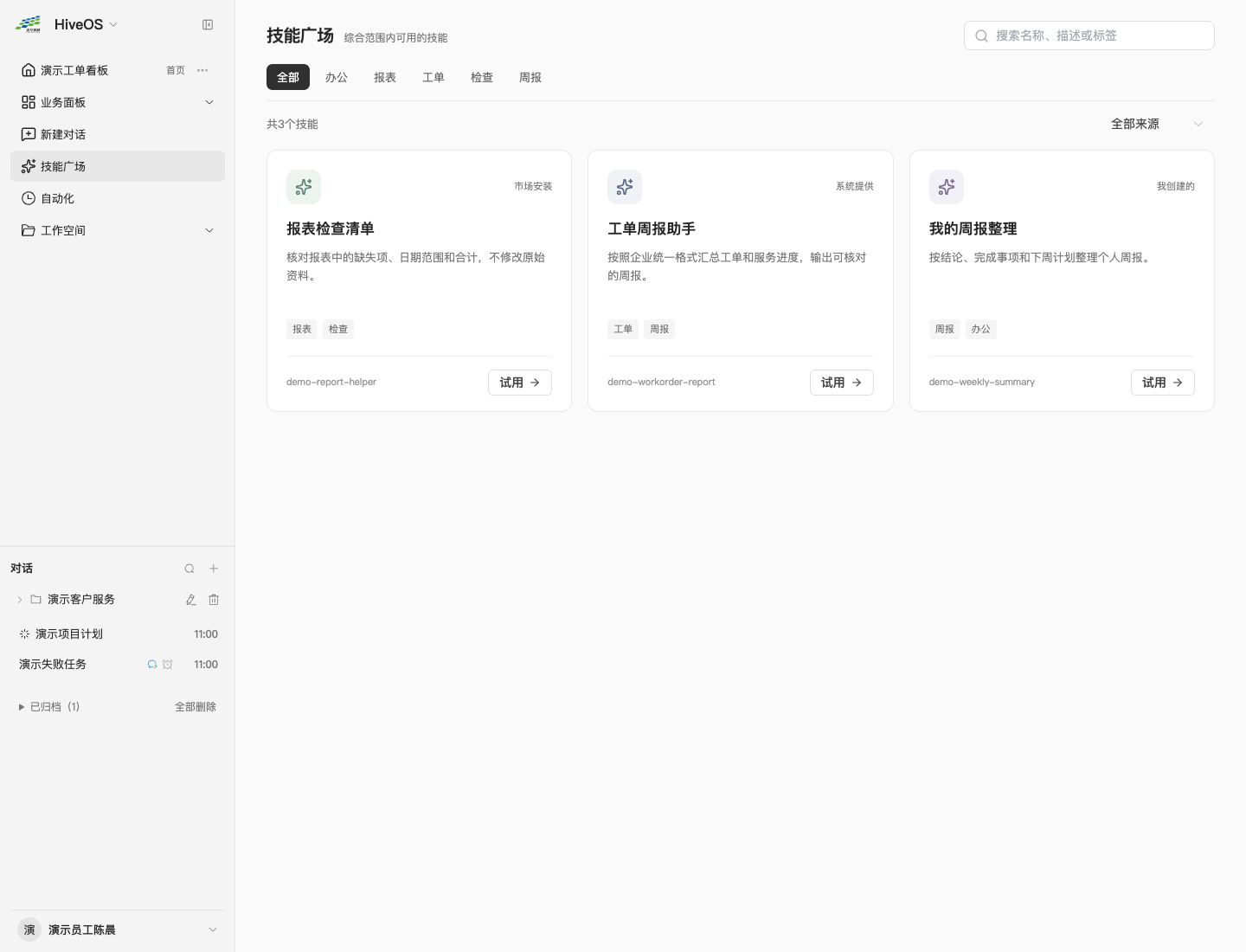
Task: Click the alarm clock icon on 演示失败任务
Action: click(168, 665)
